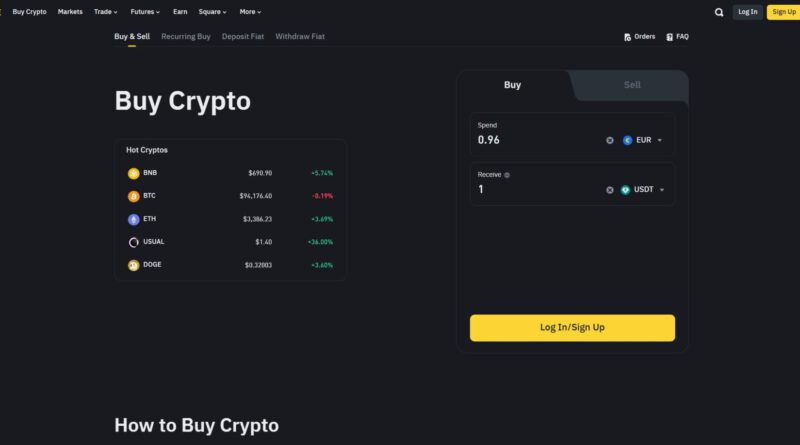Viewport: 800px width, 445px height.
Task: Click the Receive info icon
Action: click(507, 175)
